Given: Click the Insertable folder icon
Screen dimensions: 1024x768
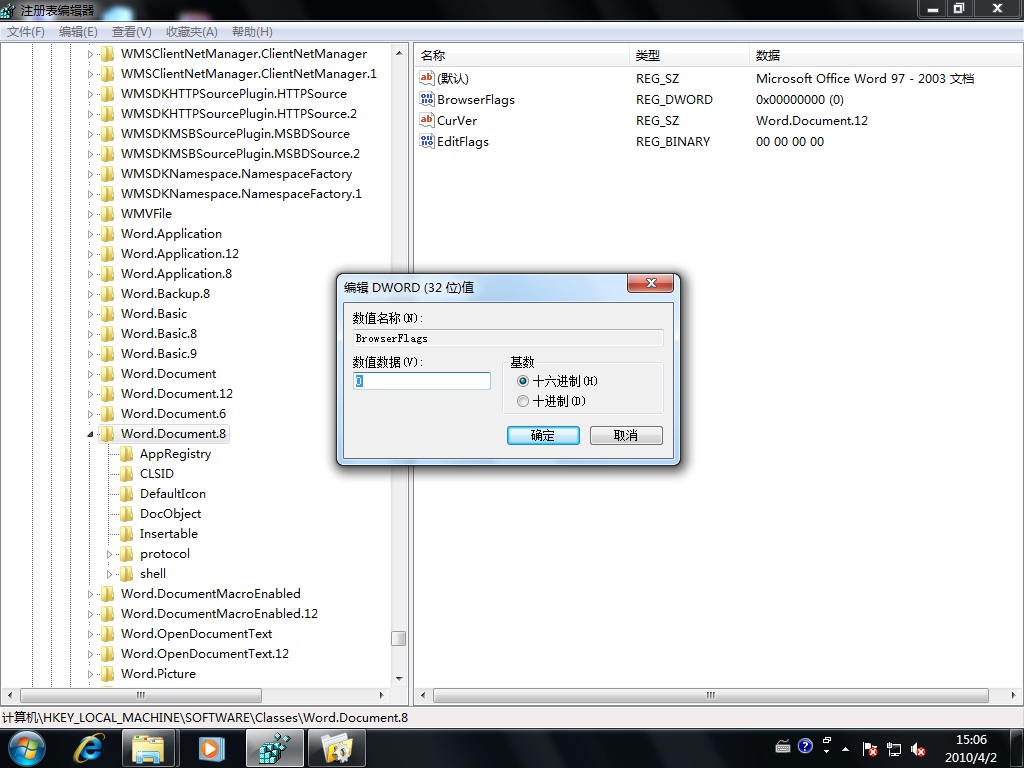Looking at the screenshot, I should [126, 534].
